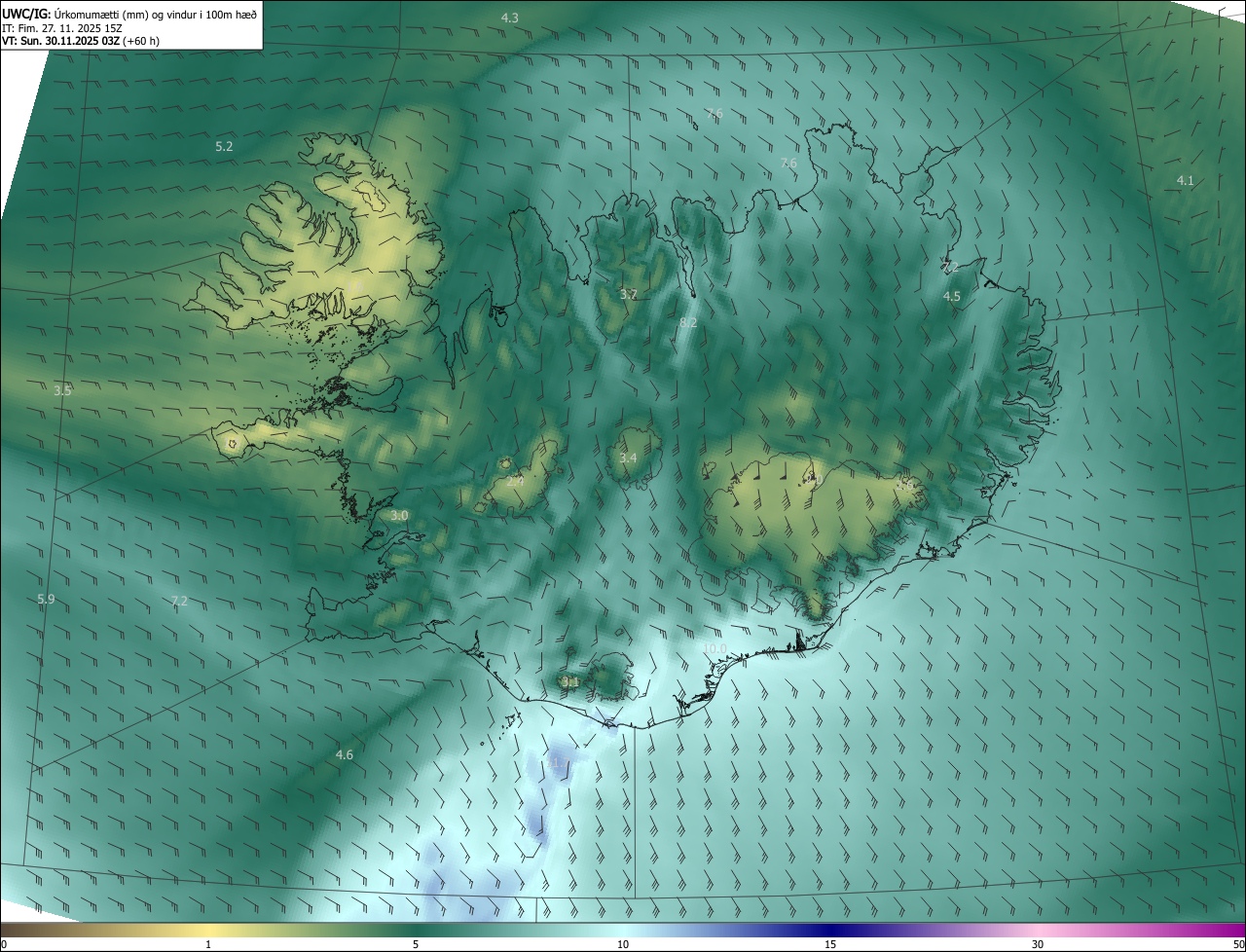Click the 3.1 value label on the map
Image resolution: width=1246 pixels, height=952 pixels.
coord(570,682)
